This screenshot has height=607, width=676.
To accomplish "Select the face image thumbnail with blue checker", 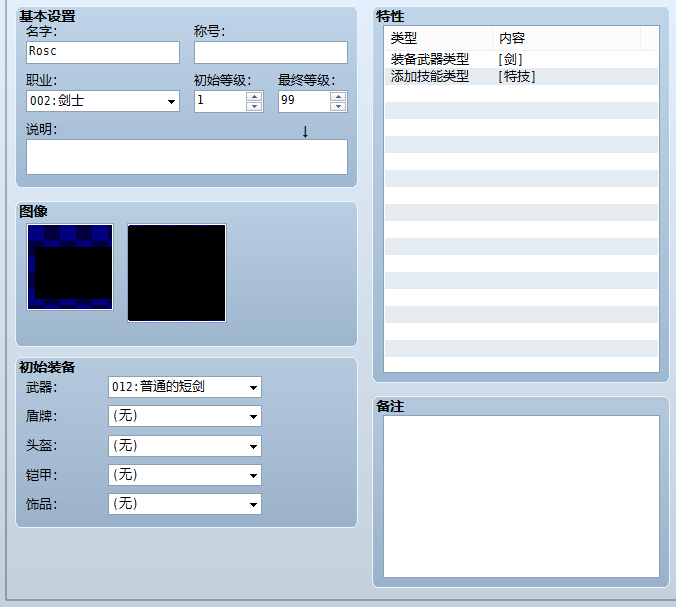I will pyautogui.click(x=70, y=267).
